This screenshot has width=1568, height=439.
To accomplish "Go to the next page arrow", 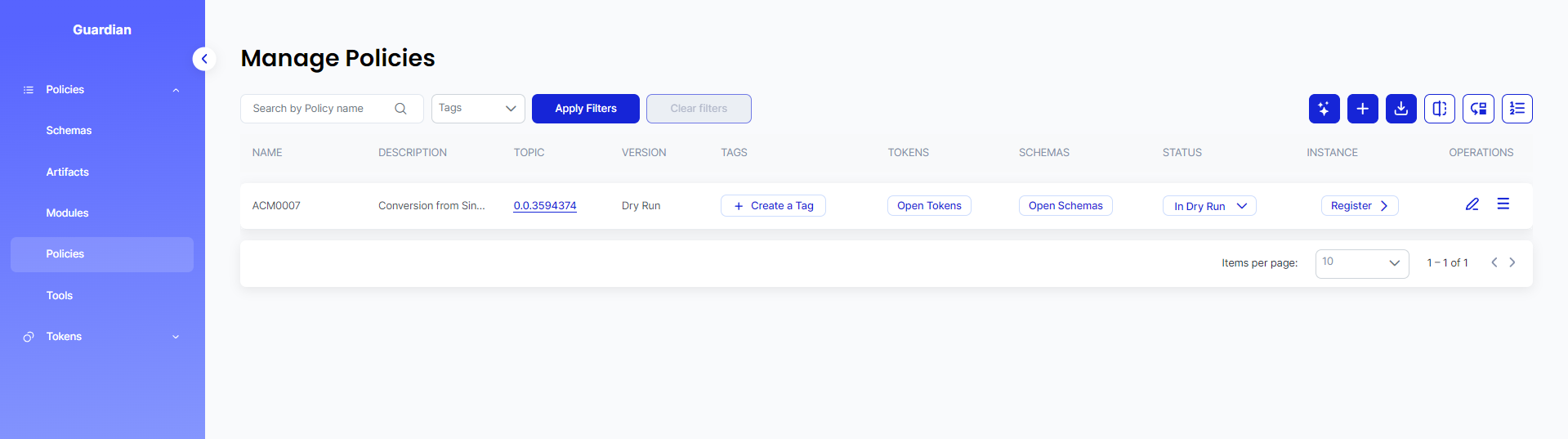I will pyautogui.click(x=1512, y=262).
